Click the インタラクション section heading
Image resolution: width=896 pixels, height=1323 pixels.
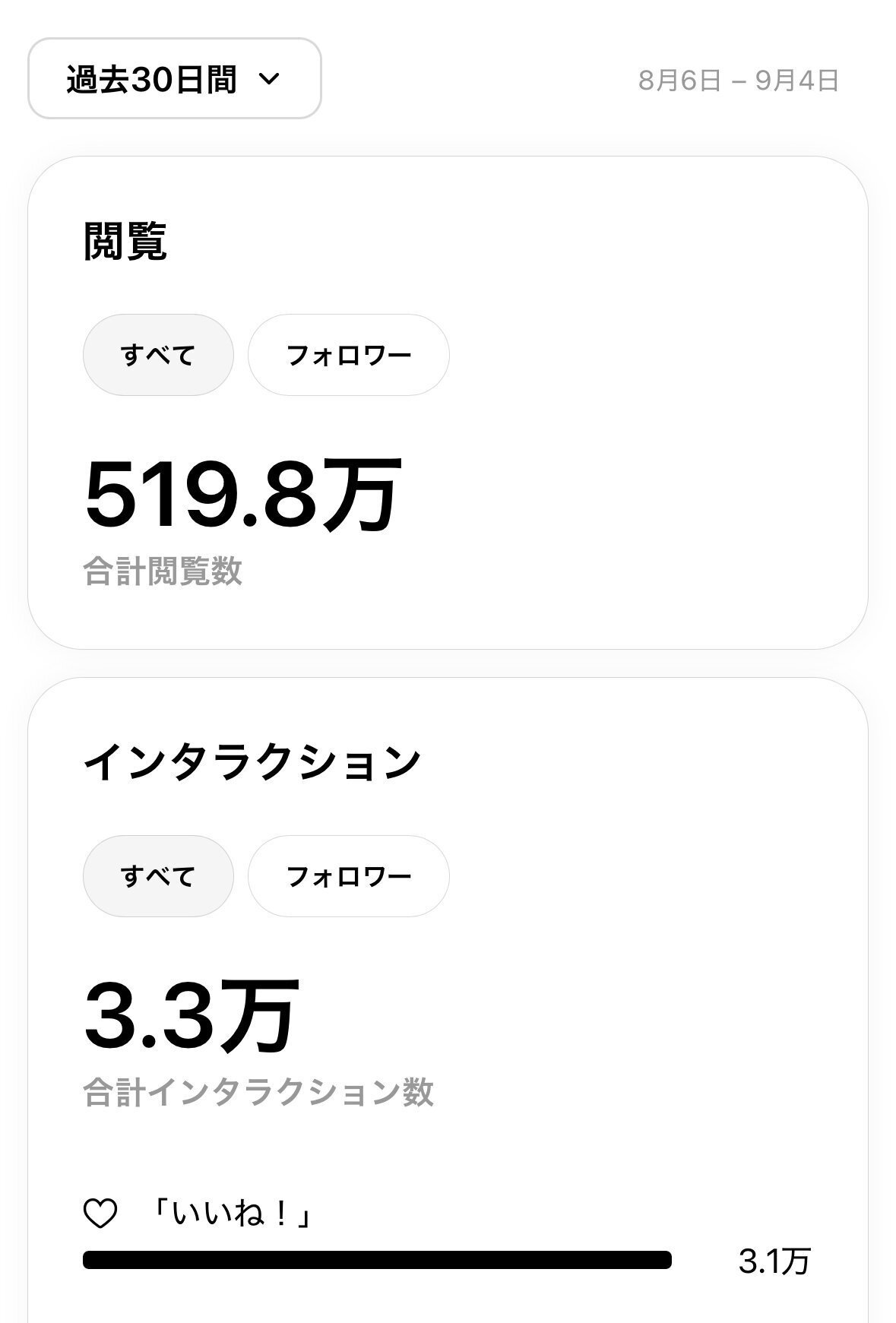pyautogui.click(x=252, y=762)
